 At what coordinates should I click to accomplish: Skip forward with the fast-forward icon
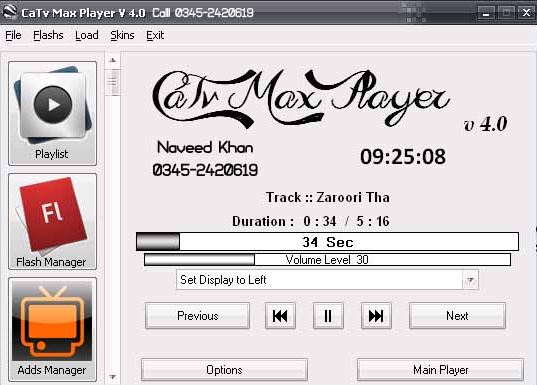tap(376, 316)
